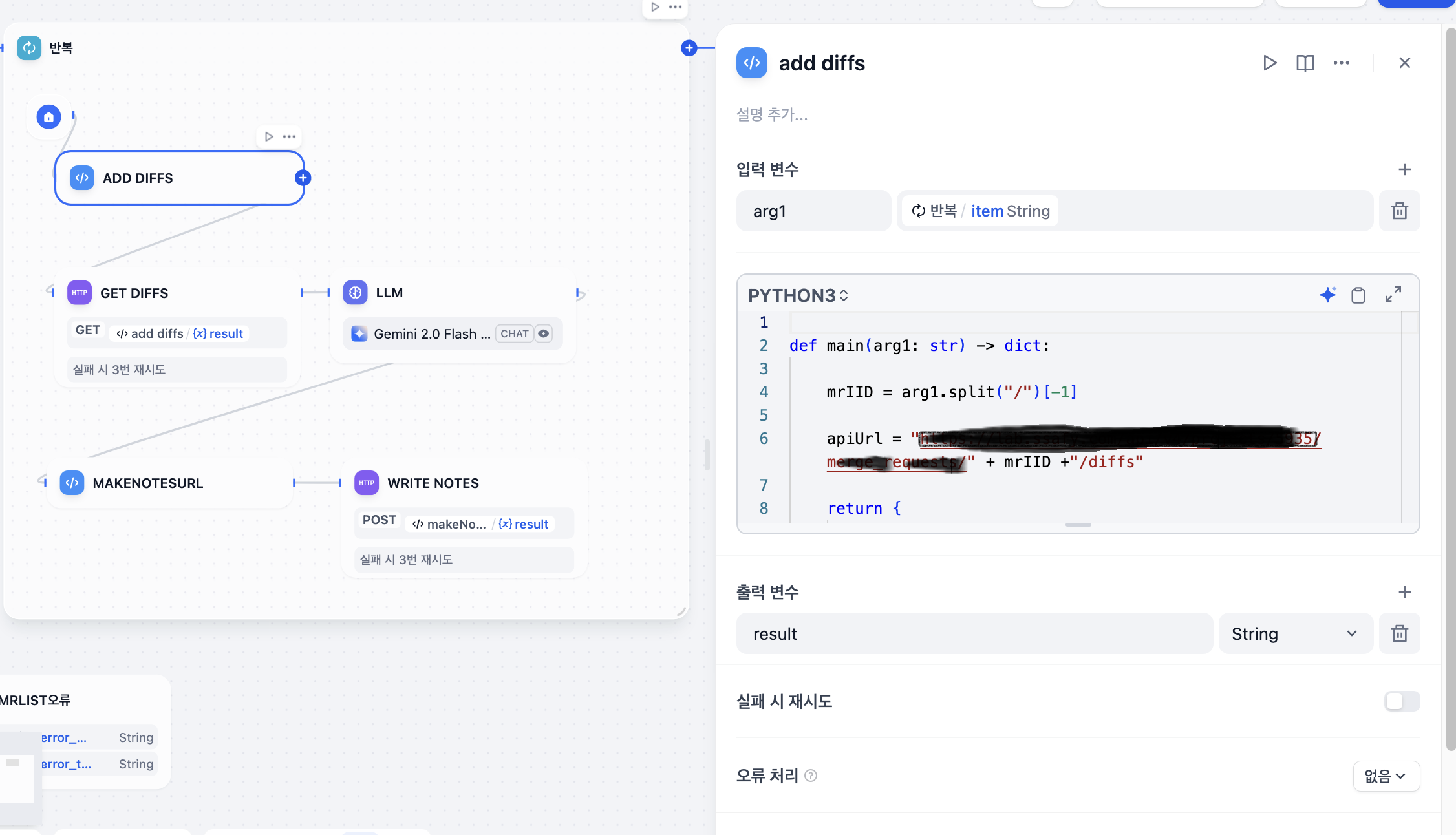Image resolution: width=1456 pixels, height=835 pixels.
Task: Open the help docs book icon
Action: tap(1305, 63)
